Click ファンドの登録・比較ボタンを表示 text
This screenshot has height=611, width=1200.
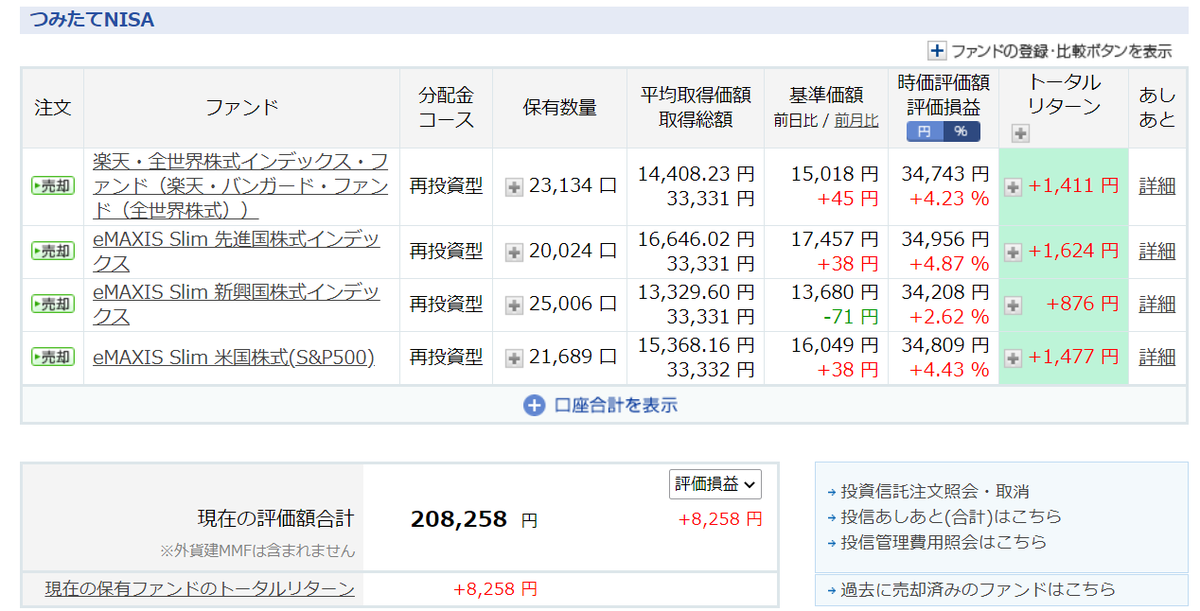click(x=1061, y=51)
